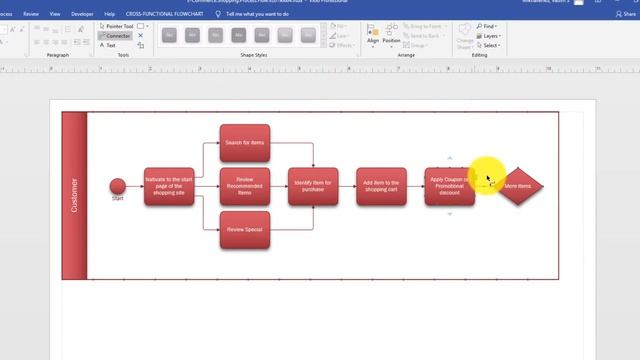Click Bring to Front
Image resolution: width=640 pixels, height=360 pixels.
tap(425, 26)
